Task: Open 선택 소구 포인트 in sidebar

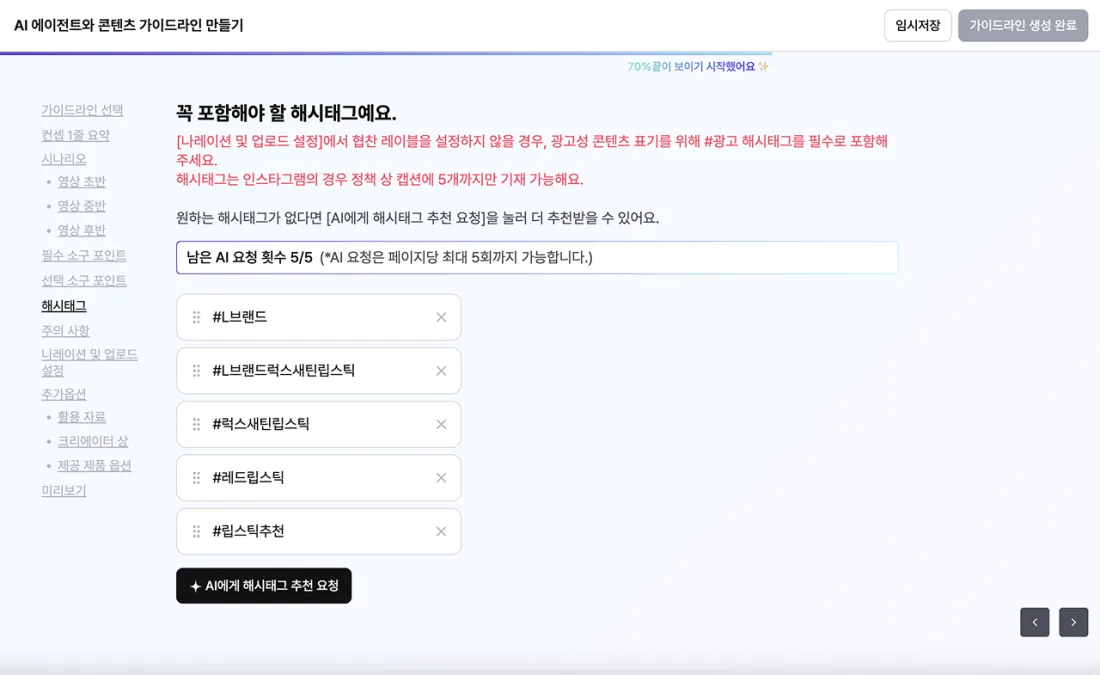Action: (x=84, y=281)
